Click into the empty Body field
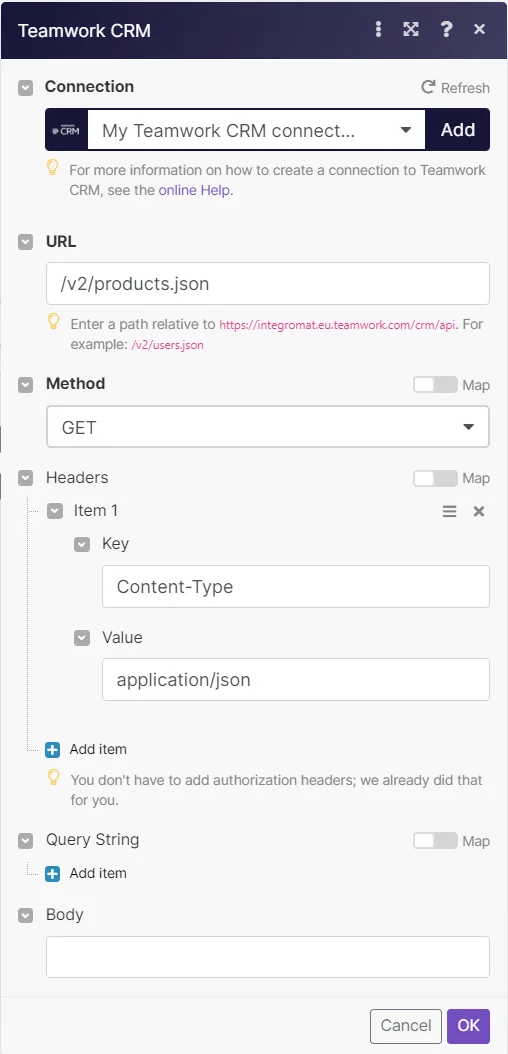This screenshot has height=1054, width=508. [267, 957]
